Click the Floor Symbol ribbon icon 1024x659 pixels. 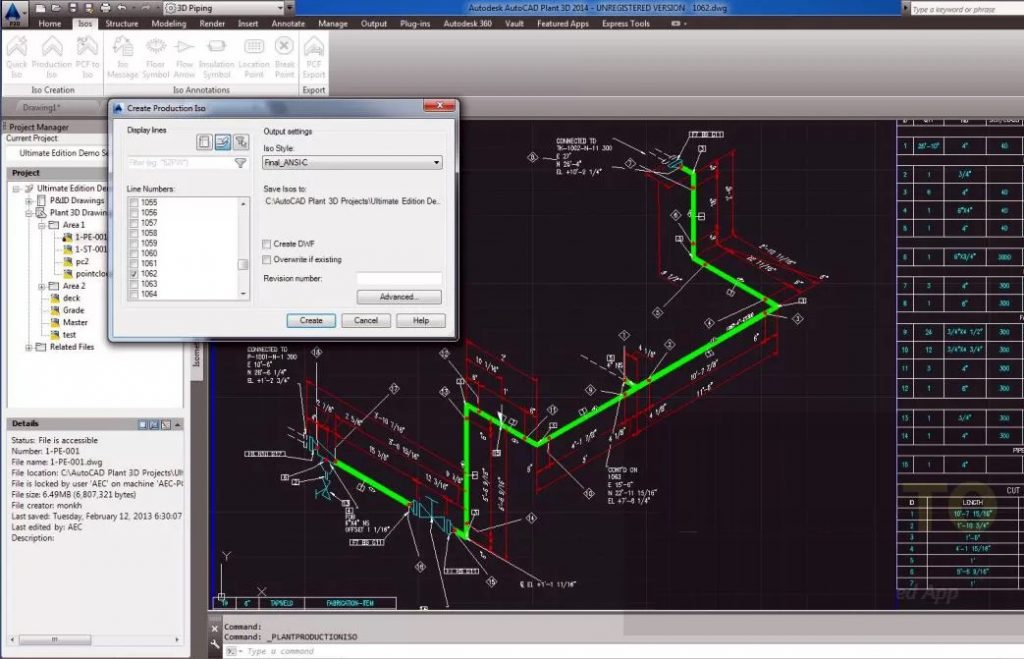(x=155, y=57)
